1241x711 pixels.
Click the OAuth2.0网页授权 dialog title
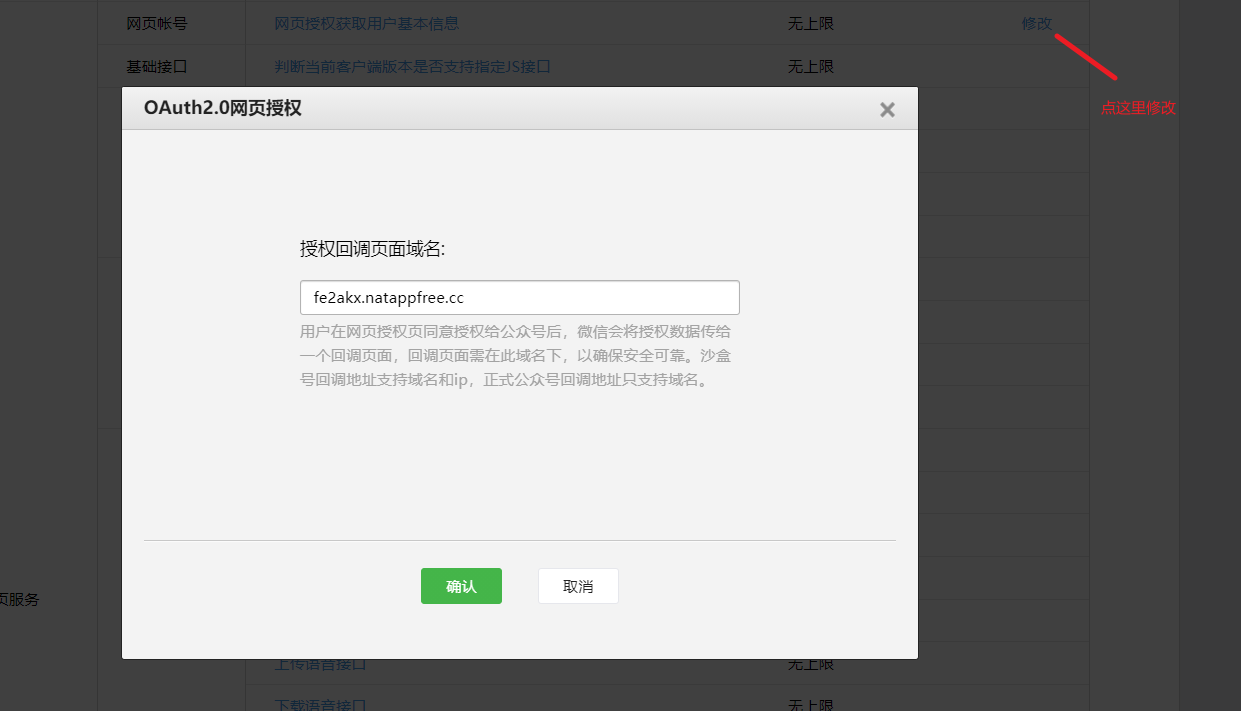click(223, 108)
